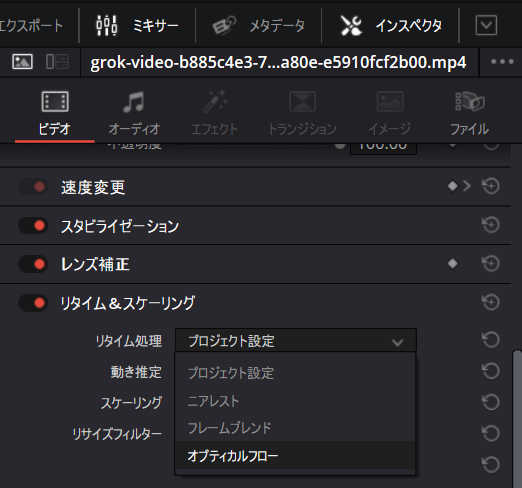Click the inspector vertical scrollbar

tap(517, 418)
